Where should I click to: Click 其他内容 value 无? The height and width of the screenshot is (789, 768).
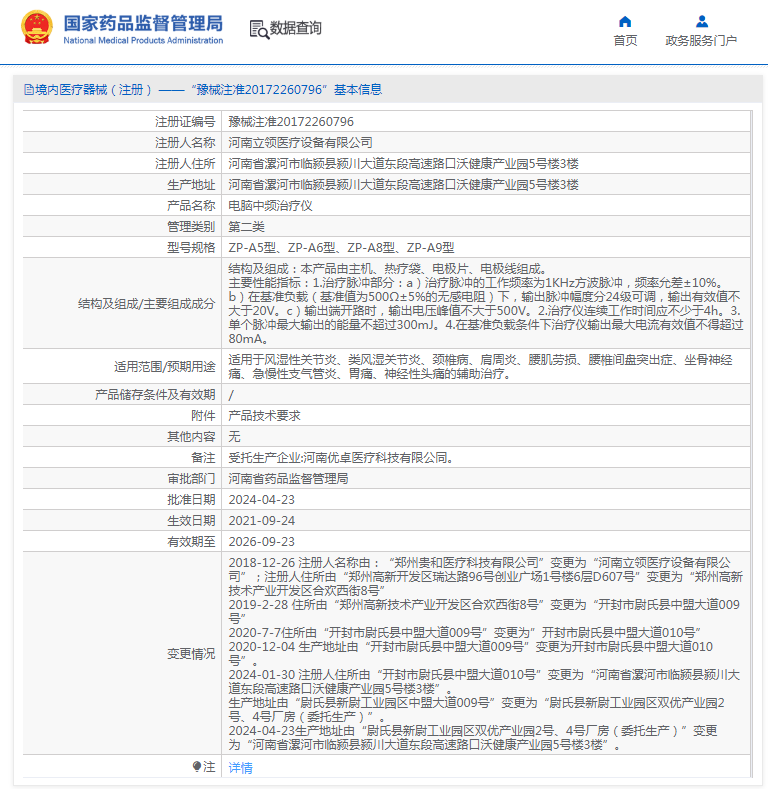pyautogui.click(x=234, y=436)
